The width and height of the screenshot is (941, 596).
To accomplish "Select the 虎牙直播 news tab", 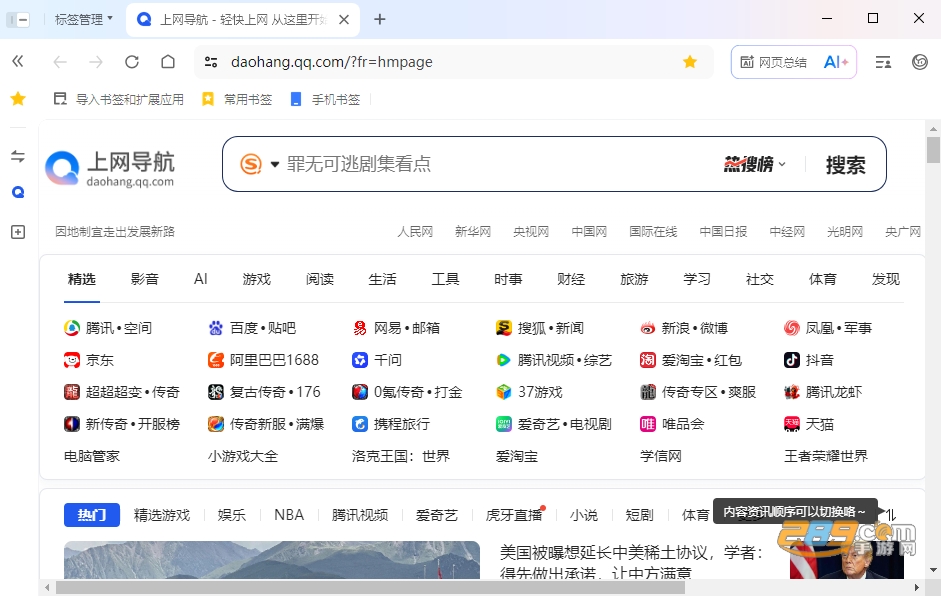I will pos(514,515).
